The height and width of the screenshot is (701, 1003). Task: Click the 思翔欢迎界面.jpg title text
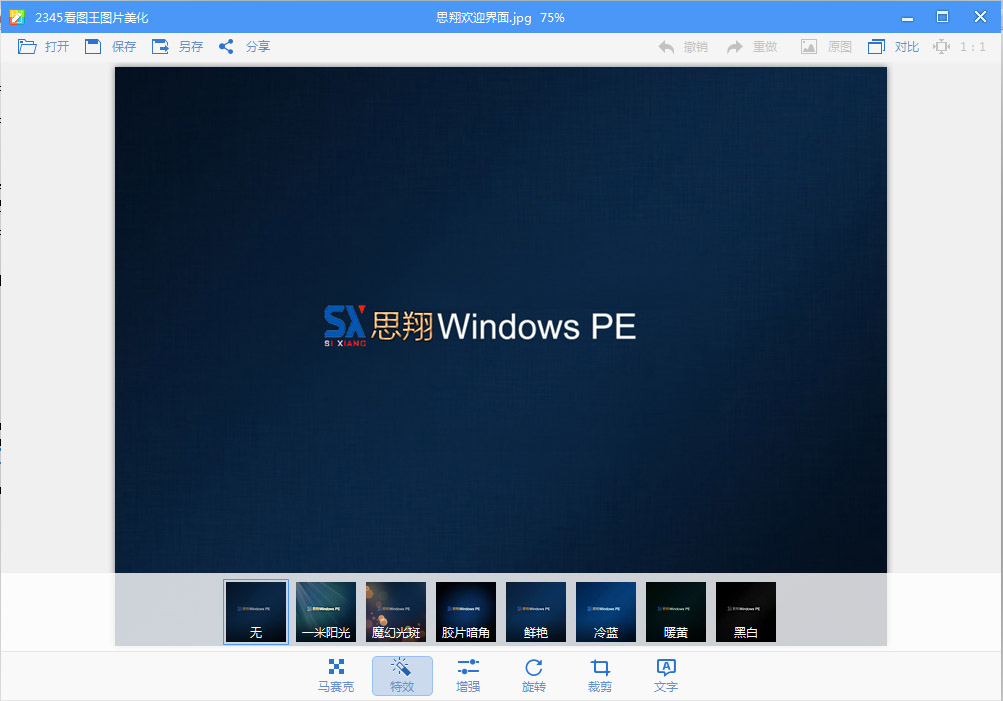484,18
